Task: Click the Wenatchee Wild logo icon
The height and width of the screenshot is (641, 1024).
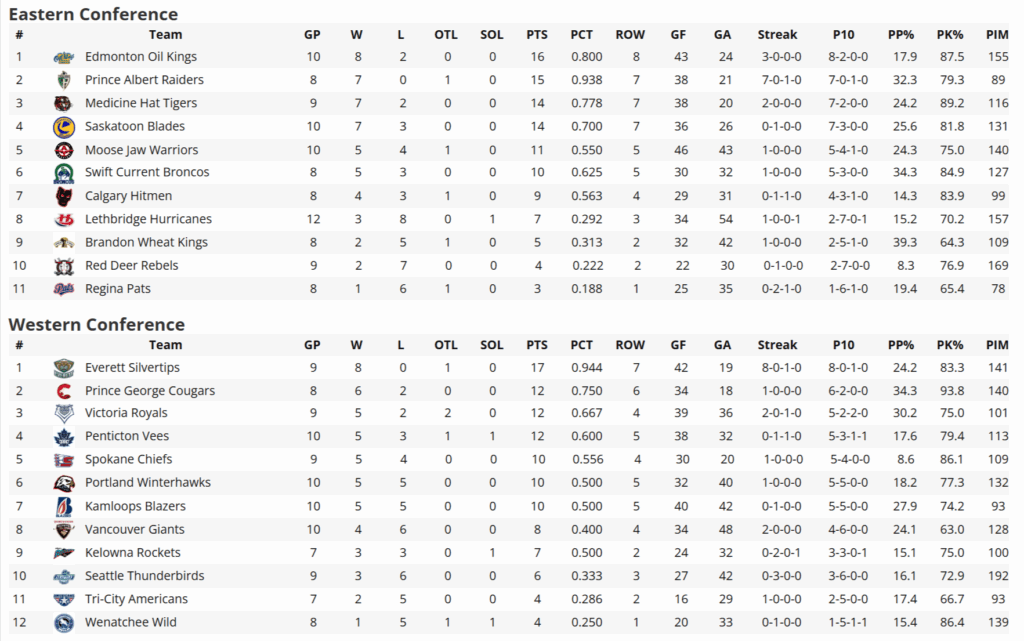Action: [x=64, y=622]
